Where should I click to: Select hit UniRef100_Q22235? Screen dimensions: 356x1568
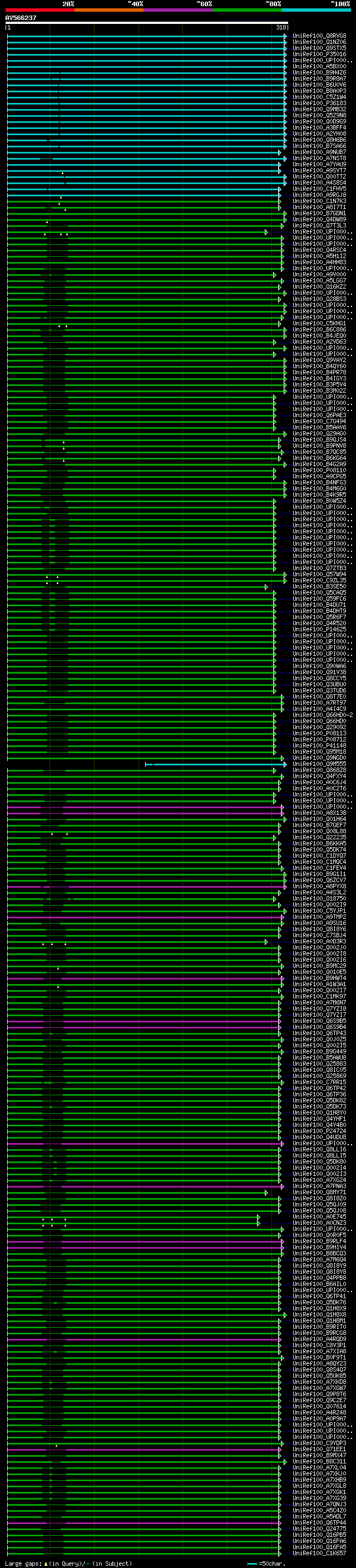click(319, 838)
